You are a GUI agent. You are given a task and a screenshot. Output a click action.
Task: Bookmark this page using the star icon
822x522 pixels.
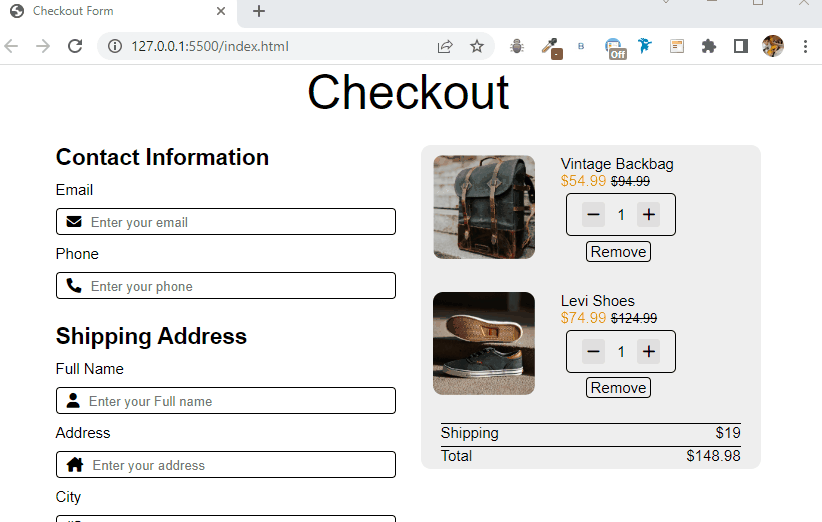[x=477, y=46]
